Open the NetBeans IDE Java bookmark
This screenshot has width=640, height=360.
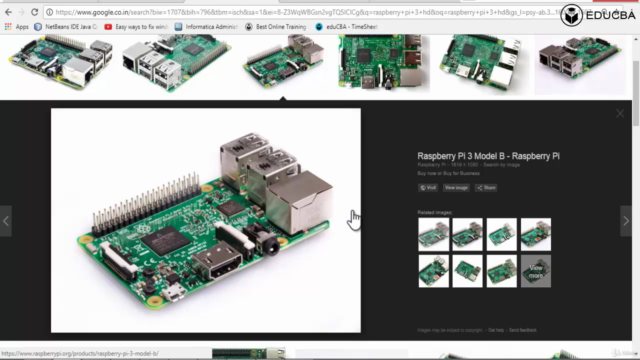(66, 27)
